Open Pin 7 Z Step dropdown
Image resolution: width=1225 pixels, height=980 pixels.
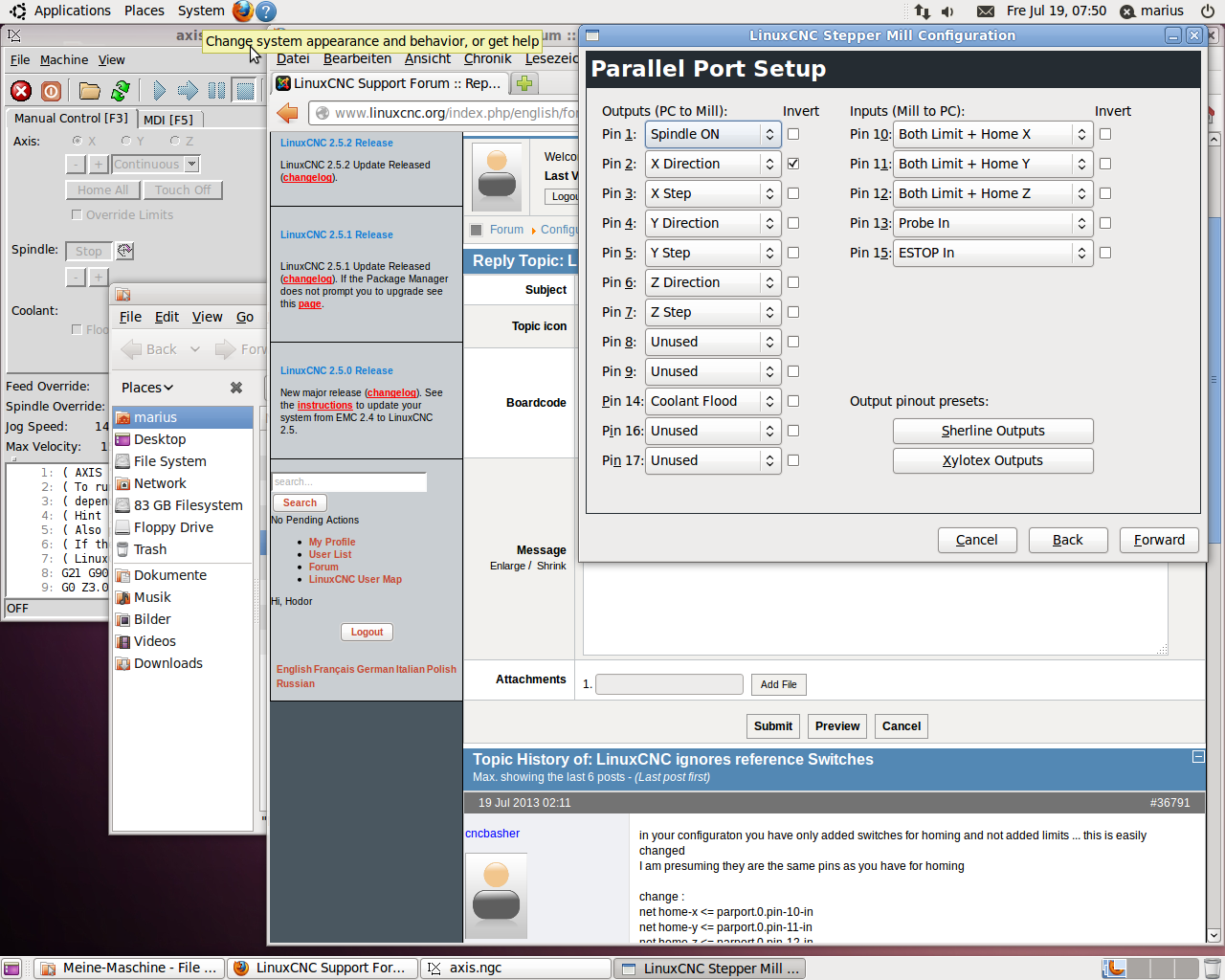click(713, 312)
